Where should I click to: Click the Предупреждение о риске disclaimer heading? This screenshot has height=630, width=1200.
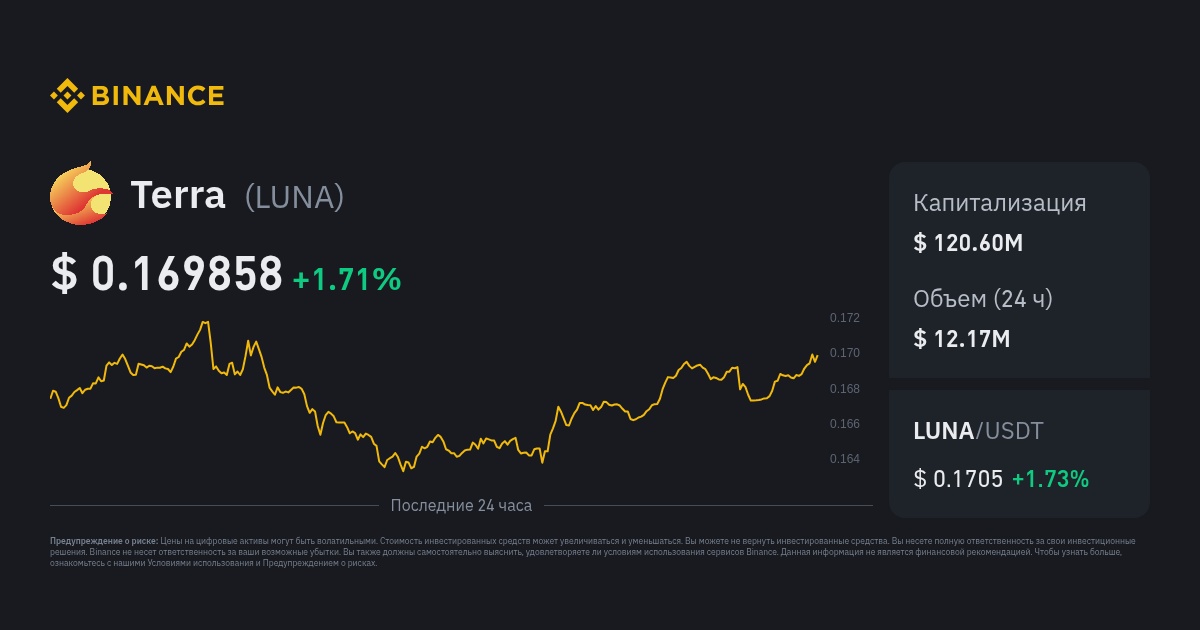104,541
